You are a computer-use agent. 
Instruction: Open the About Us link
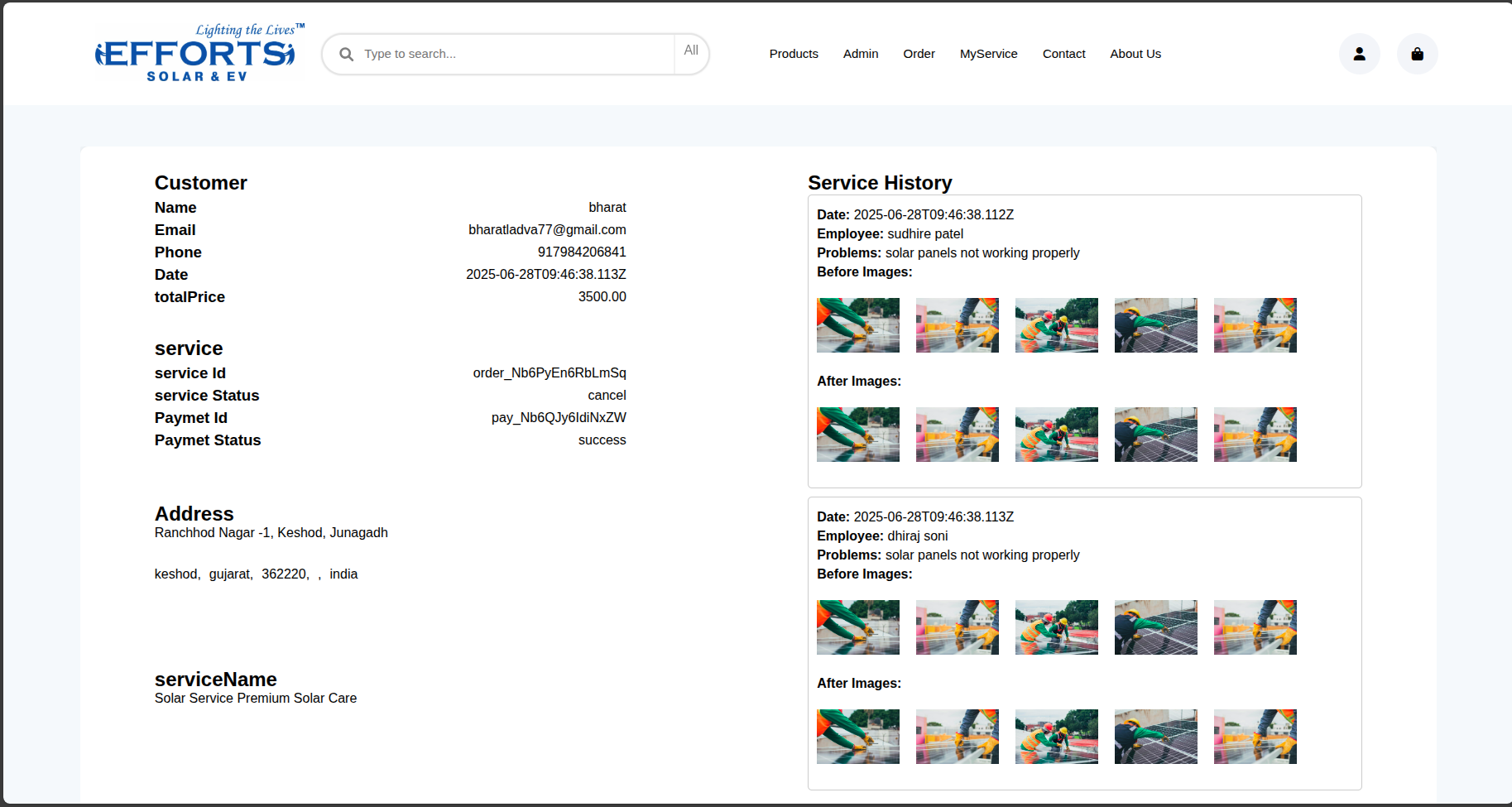click(x=1135, y=54)
